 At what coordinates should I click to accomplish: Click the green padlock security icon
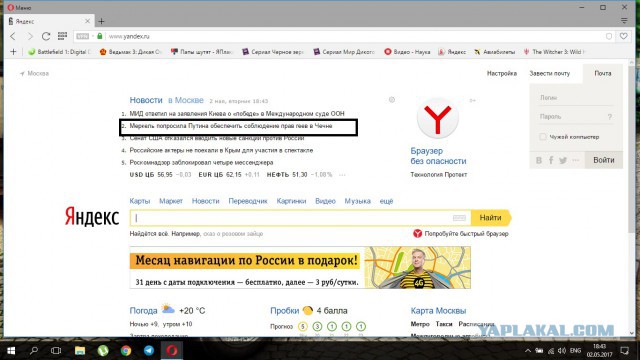tap(99, 36)
